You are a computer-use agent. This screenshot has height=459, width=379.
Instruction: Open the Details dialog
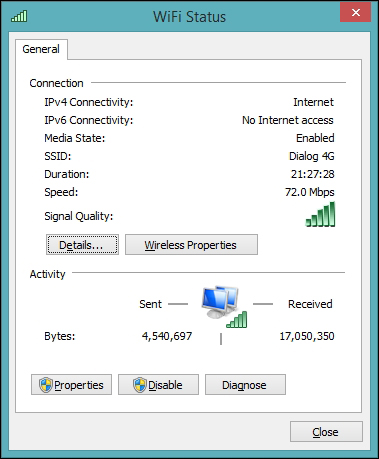[82, 245]
